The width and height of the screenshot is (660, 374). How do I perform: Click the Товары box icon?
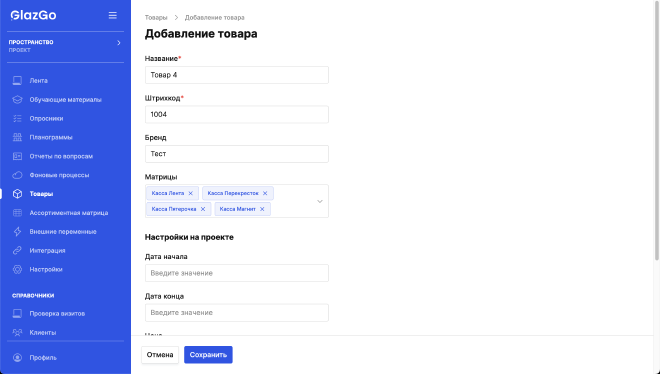pos(17,194)
